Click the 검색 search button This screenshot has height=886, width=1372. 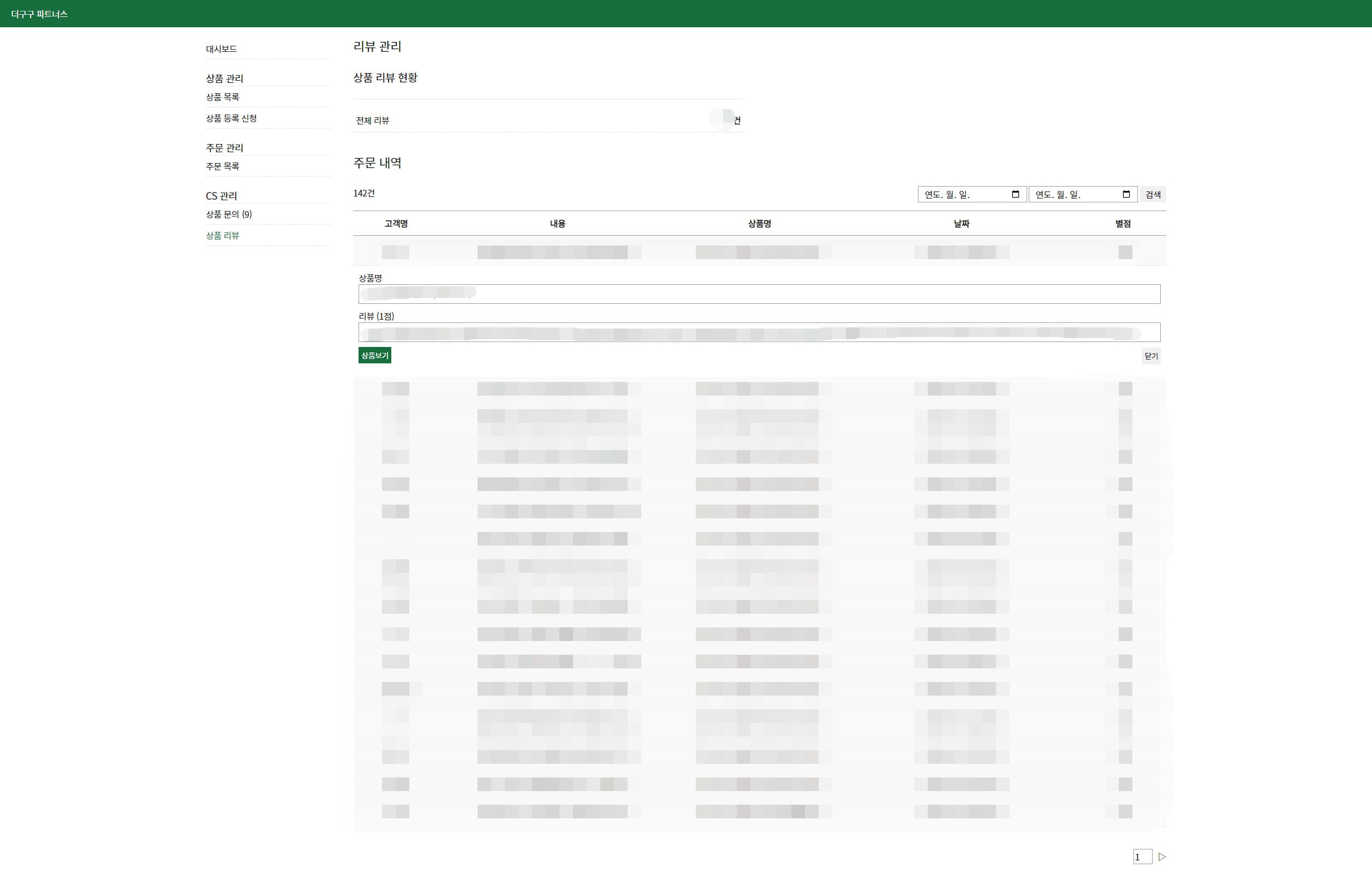(1153, 194)
